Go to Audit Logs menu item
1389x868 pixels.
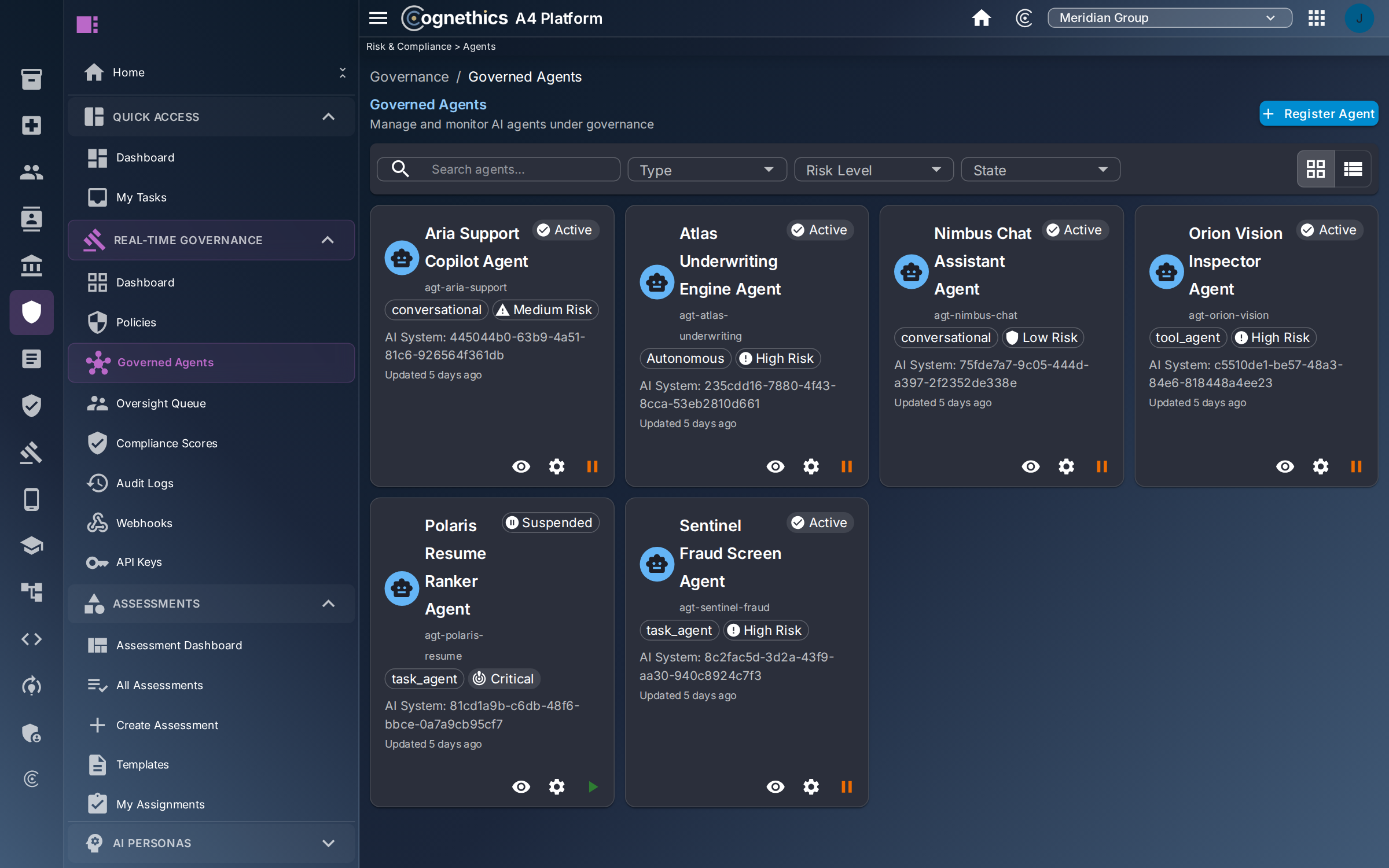click(x=211, y=483)
